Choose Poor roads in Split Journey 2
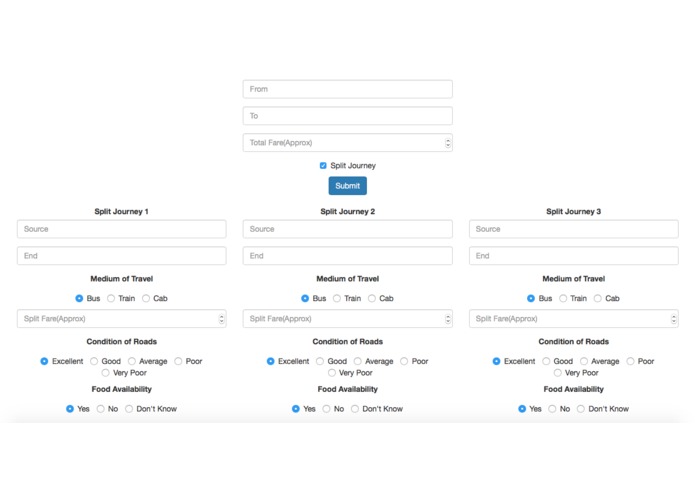Image resolution: width=695 pixels, height=494 pixels. [x=404, y=362]
